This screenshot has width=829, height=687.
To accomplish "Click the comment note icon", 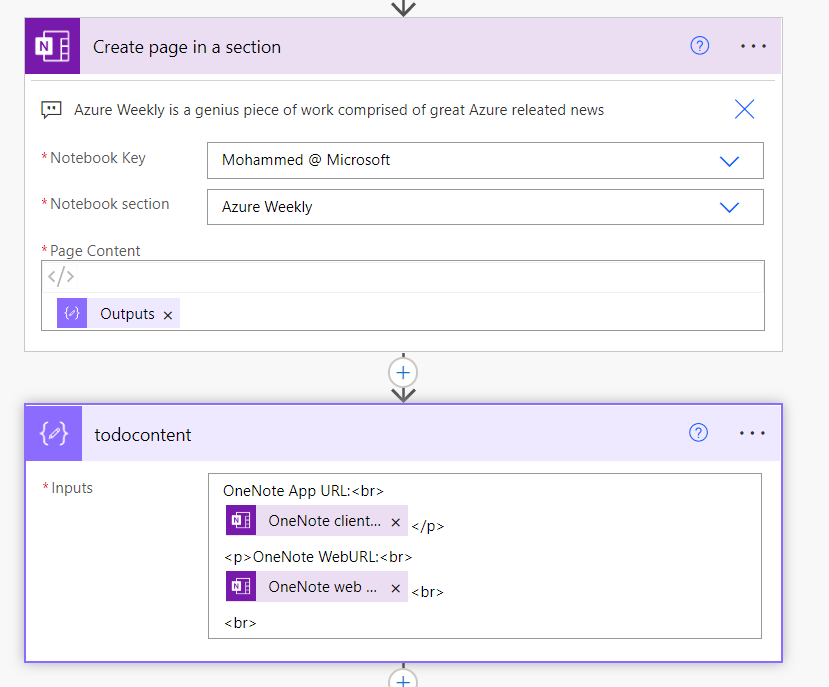I will (51, 110).
